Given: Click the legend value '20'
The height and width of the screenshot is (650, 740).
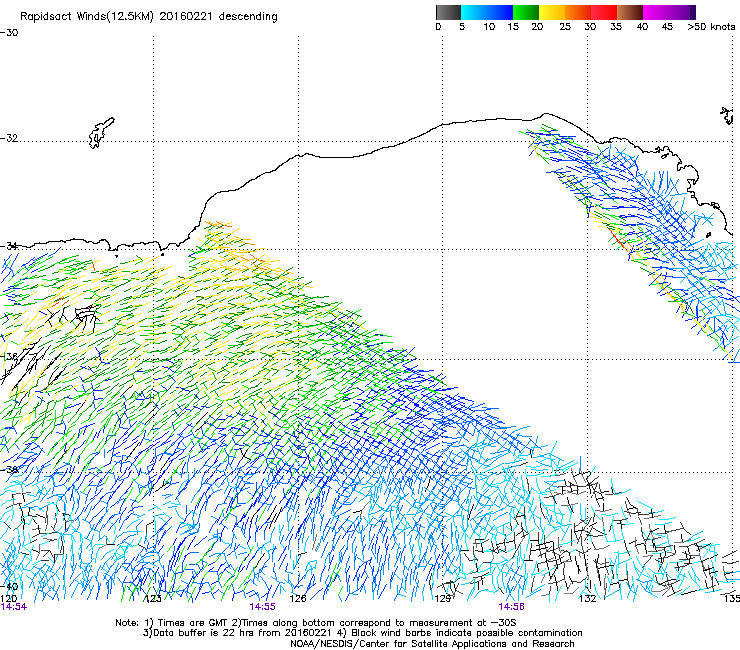Looking at the screenshot, I should [537, 27].
